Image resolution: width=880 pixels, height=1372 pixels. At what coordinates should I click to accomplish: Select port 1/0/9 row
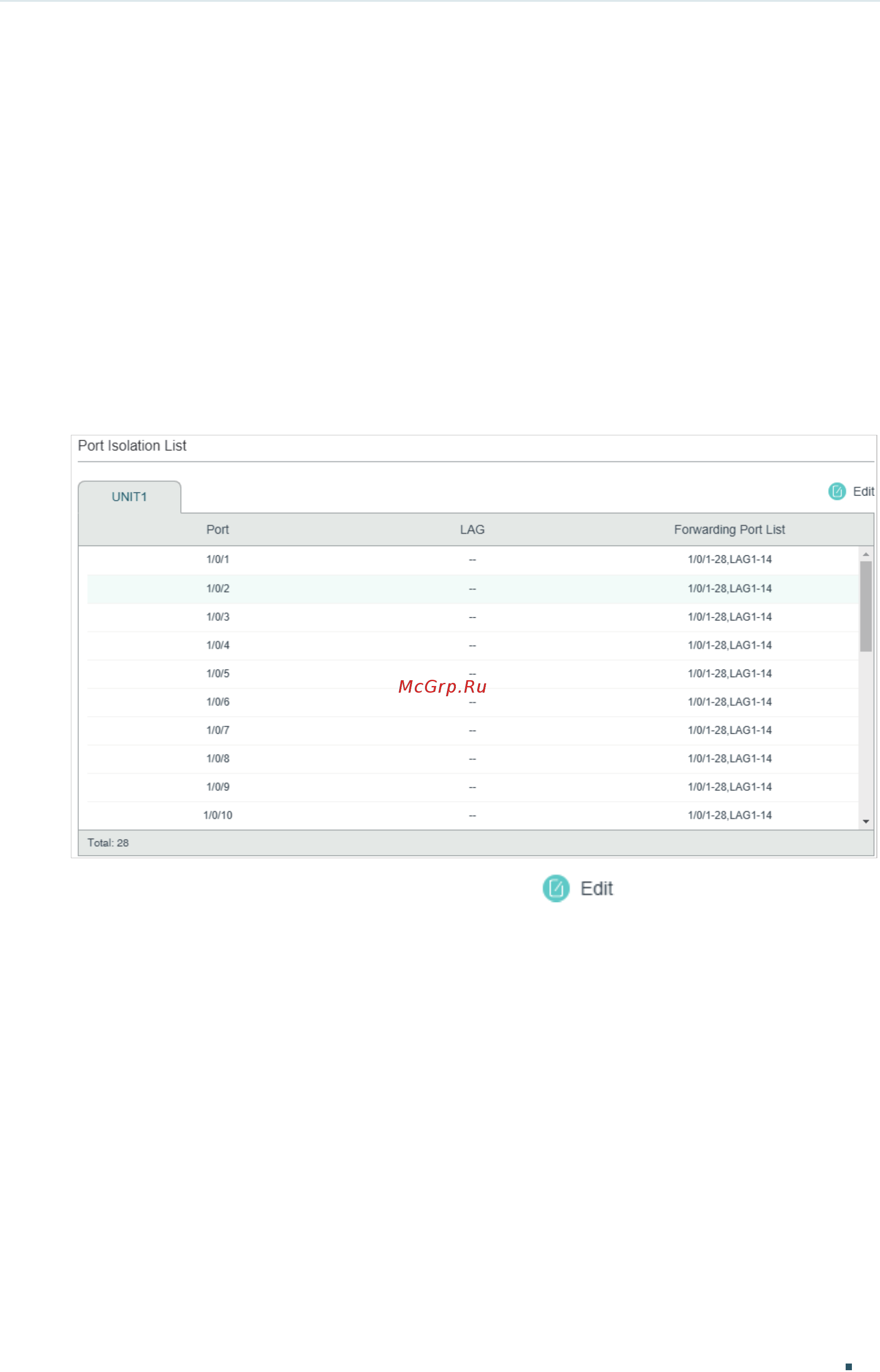point(473,787)
